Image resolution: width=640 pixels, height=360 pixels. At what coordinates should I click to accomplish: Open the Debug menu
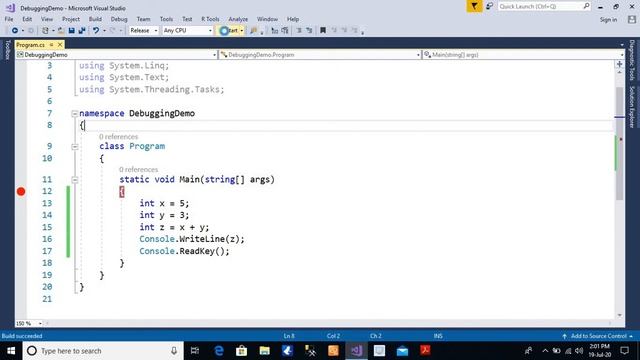tap(119, 19)
